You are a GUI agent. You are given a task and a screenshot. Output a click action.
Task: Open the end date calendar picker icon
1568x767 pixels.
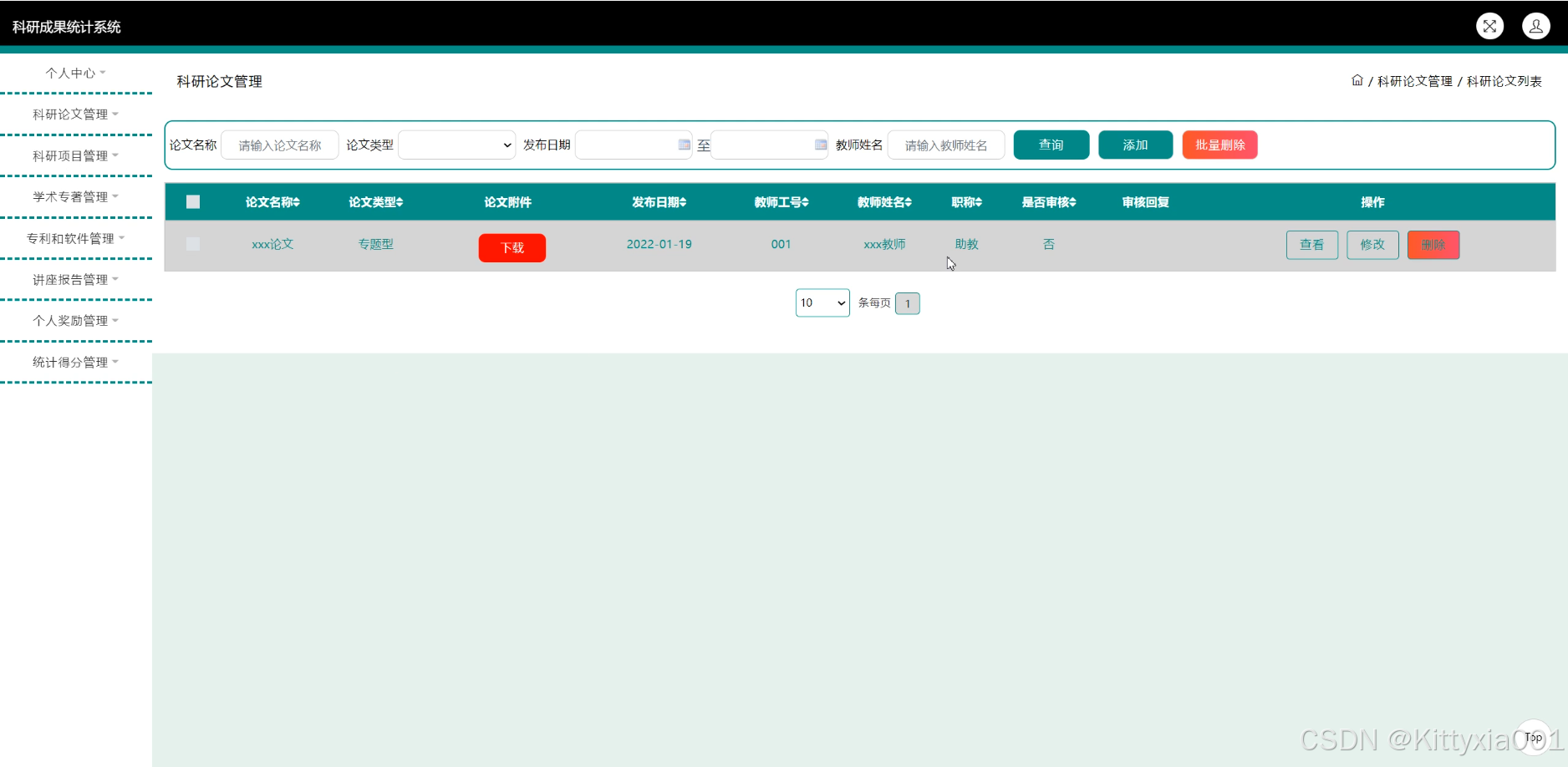coord(820,145)
